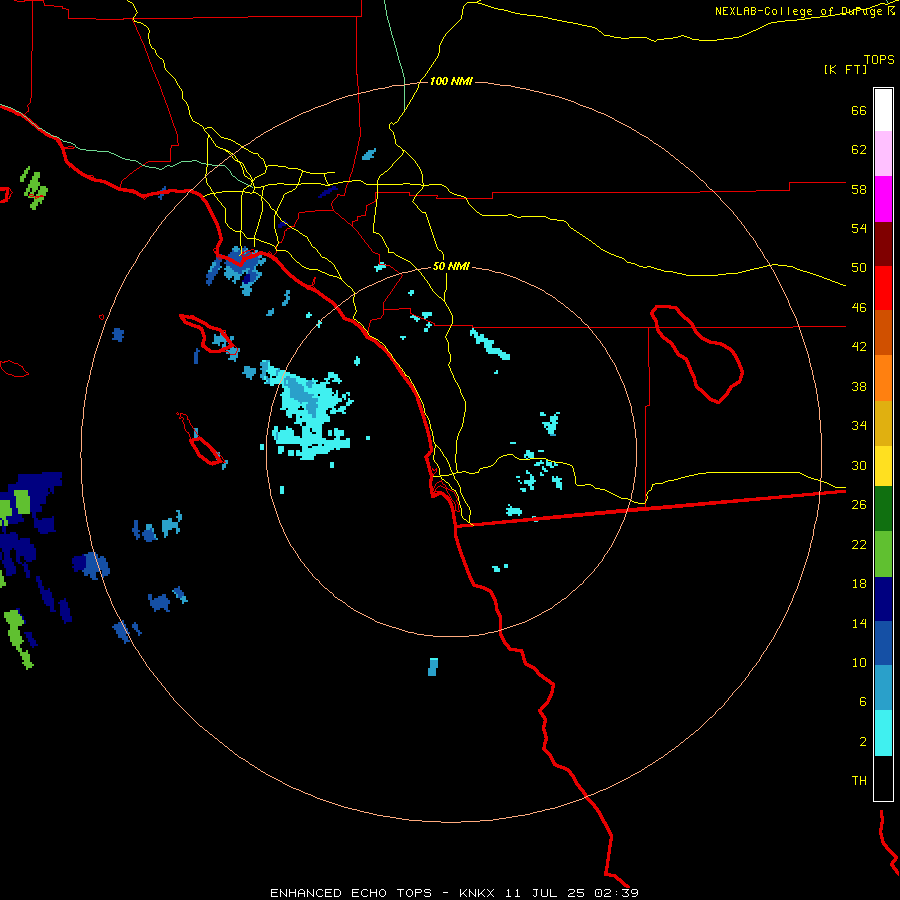This screenshot has height=900, width=900.
Task: Click the 50 NMI range ring label
Action: pyautogui.click(x=451, y=266)
